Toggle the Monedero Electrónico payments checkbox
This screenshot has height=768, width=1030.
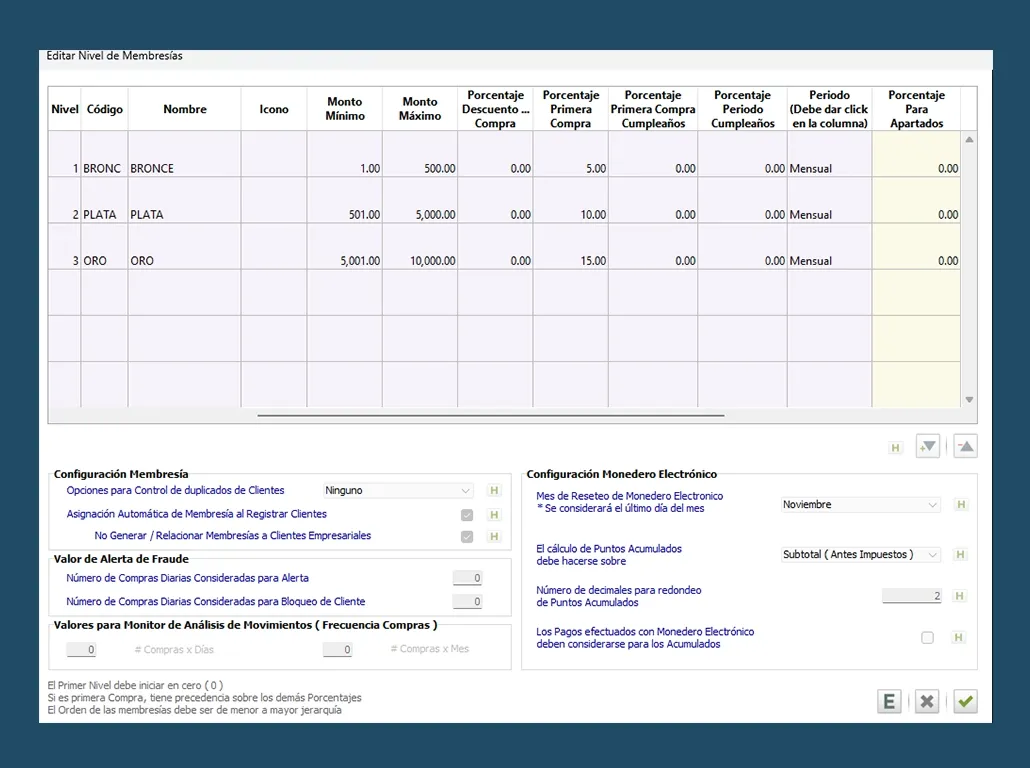pos(927,637)
